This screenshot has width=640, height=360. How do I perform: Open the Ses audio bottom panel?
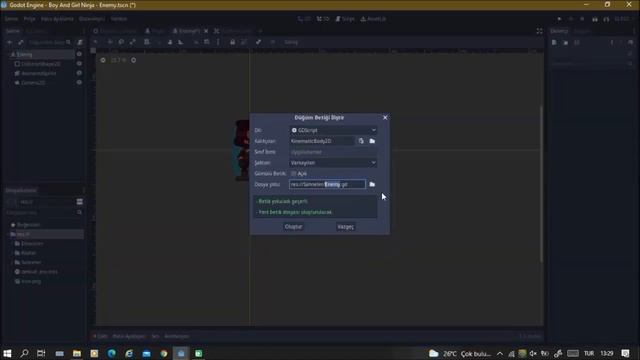tap(155, 336)
